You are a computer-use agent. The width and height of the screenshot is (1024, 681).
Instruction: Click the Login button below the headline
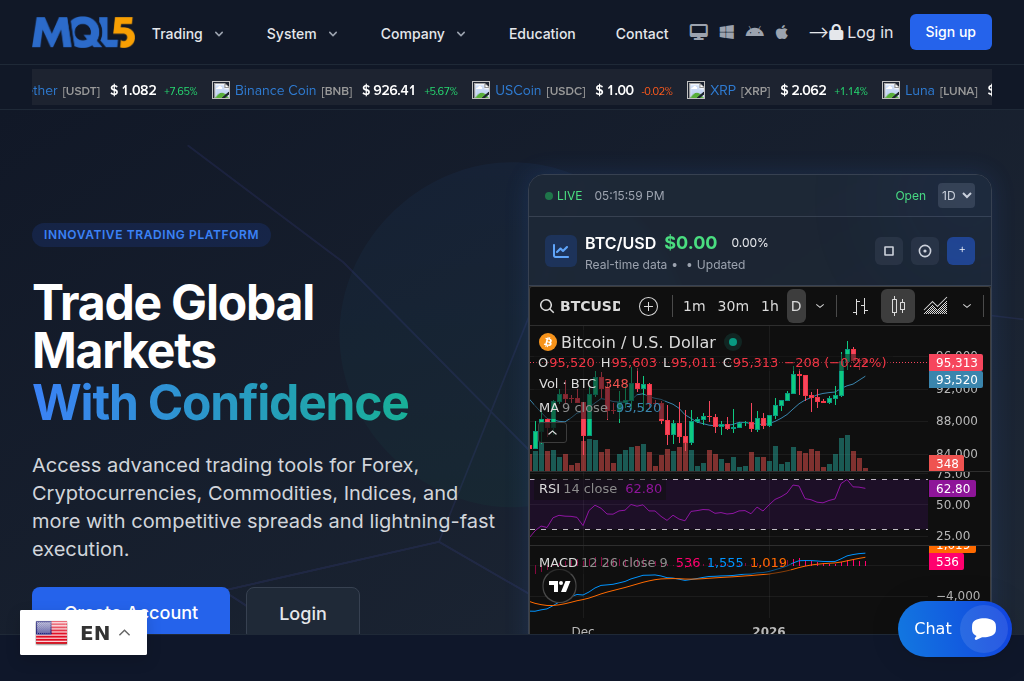pyautogui.click(x=302, y=613)
